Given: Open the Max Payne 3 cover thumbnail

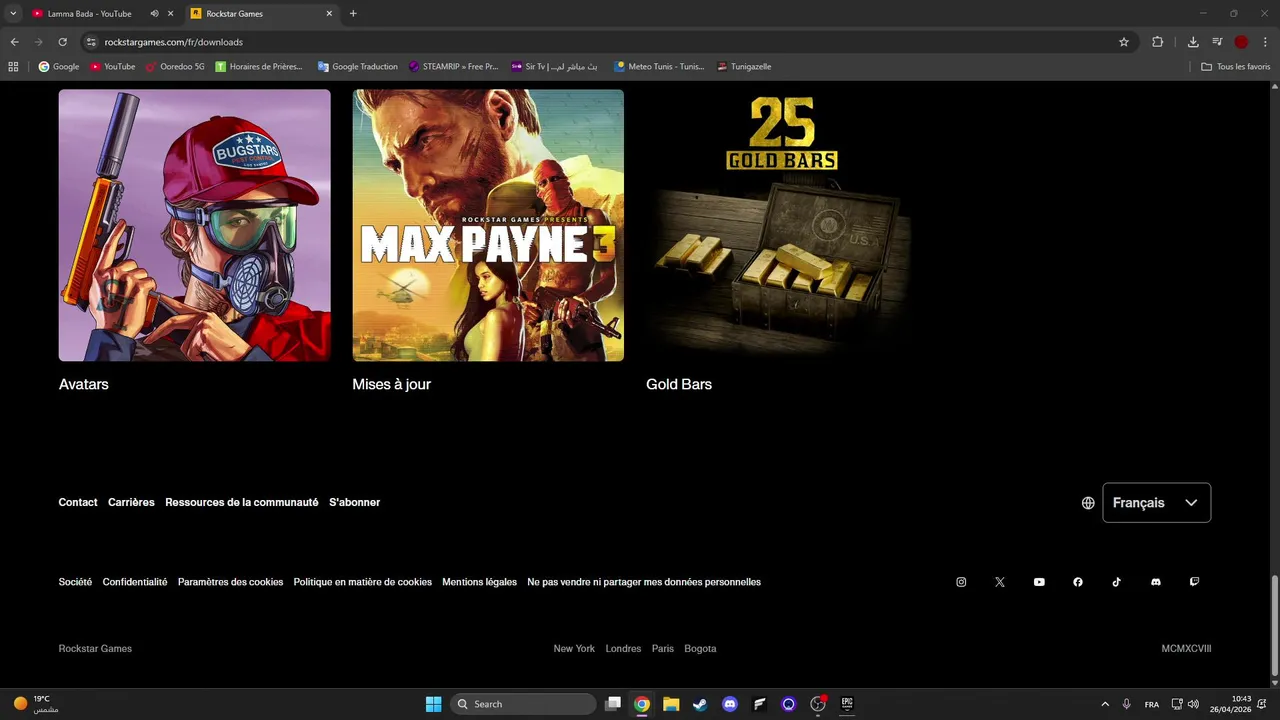Looking at the screenshot, I should (x=488, y=225).
